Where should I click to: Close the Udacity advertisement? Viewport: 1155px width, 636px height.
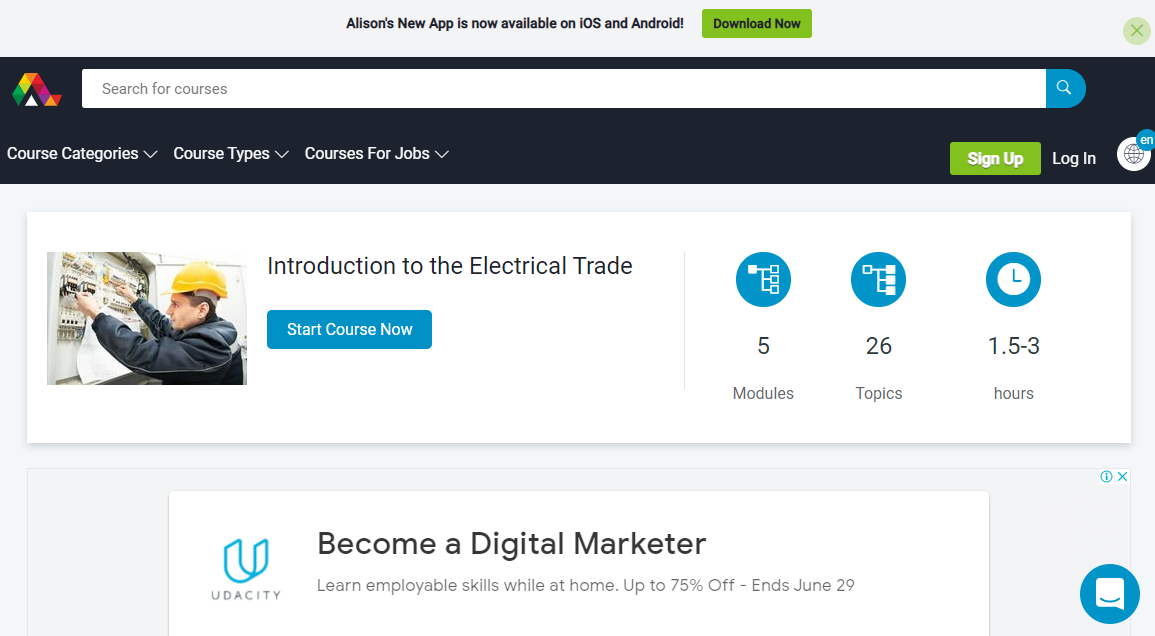[1122, 477]
